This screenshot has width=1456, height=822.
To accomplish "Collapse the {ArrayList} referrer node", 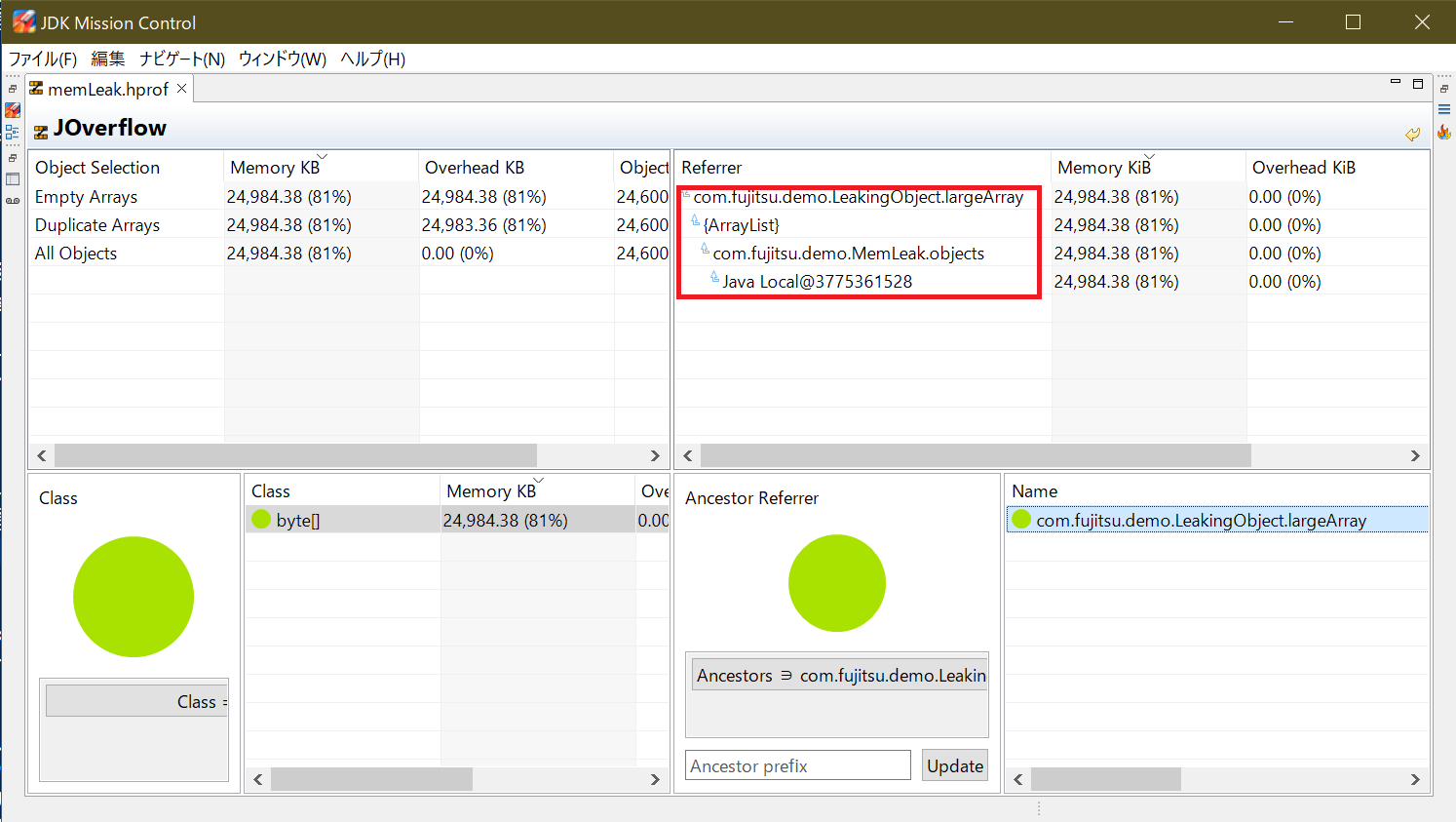I will tap(696, 222).
